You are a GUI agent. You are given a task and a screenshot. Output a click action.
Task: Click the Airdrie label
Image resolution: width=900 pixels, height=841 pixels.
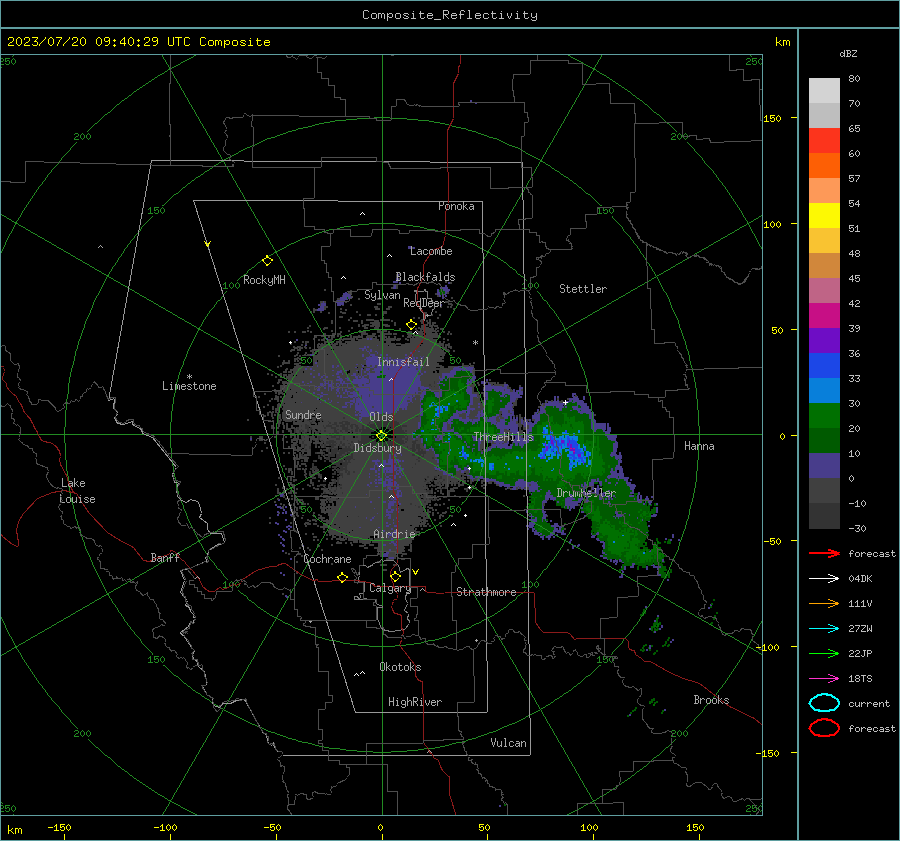point(394,534)
